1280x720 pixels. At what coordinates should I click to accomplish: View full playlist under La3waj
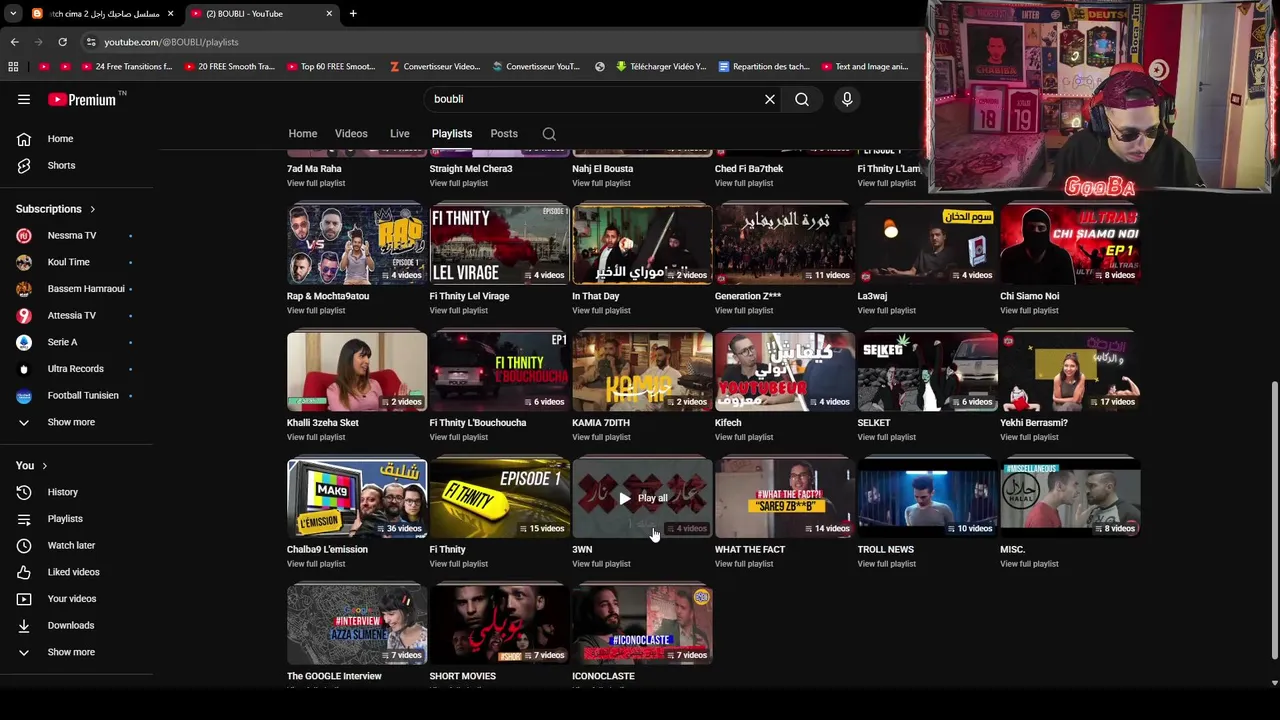click(x=887, y=311)
